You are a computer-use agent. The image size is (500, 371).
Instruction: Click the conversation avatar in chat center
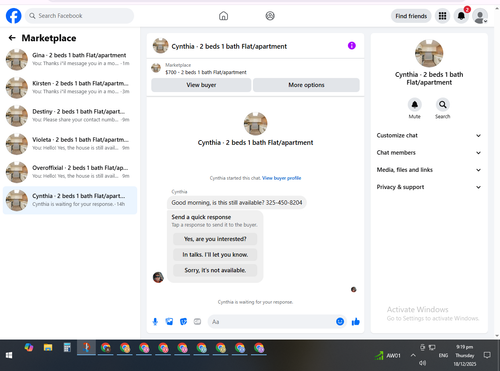point(255,123)
